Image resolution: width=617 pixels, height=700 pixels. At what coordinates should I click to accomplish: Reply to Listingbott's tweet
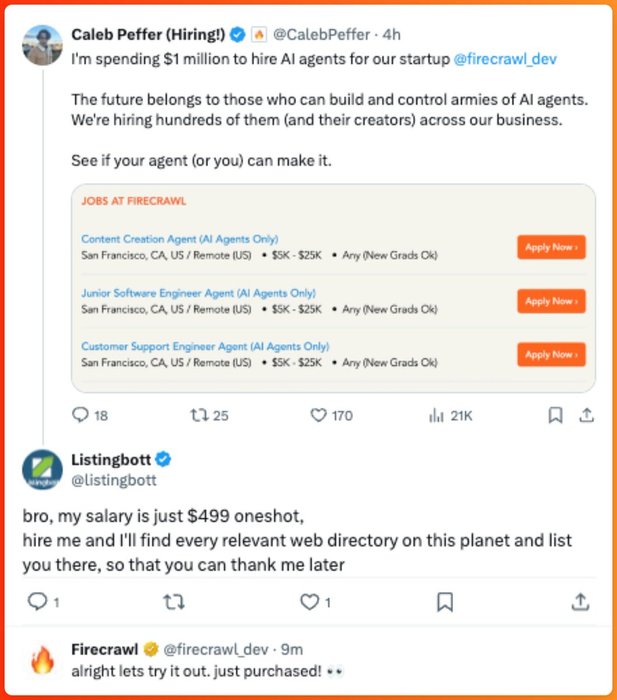point(37,602)
